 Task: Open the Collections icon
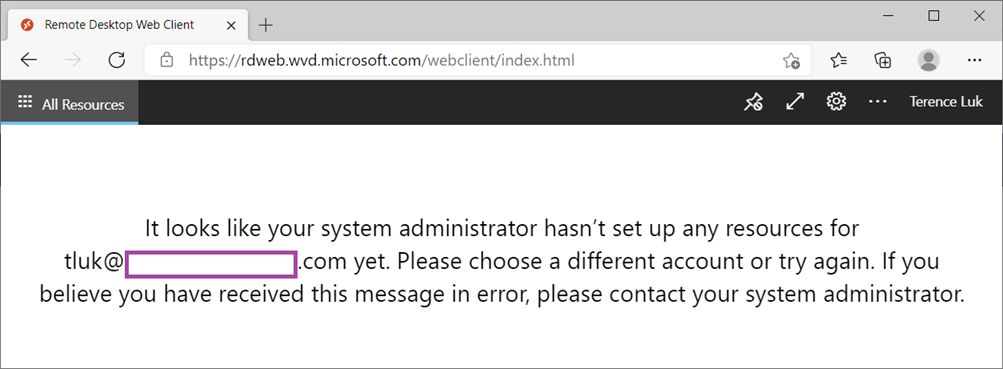click(x=883, y=60)
